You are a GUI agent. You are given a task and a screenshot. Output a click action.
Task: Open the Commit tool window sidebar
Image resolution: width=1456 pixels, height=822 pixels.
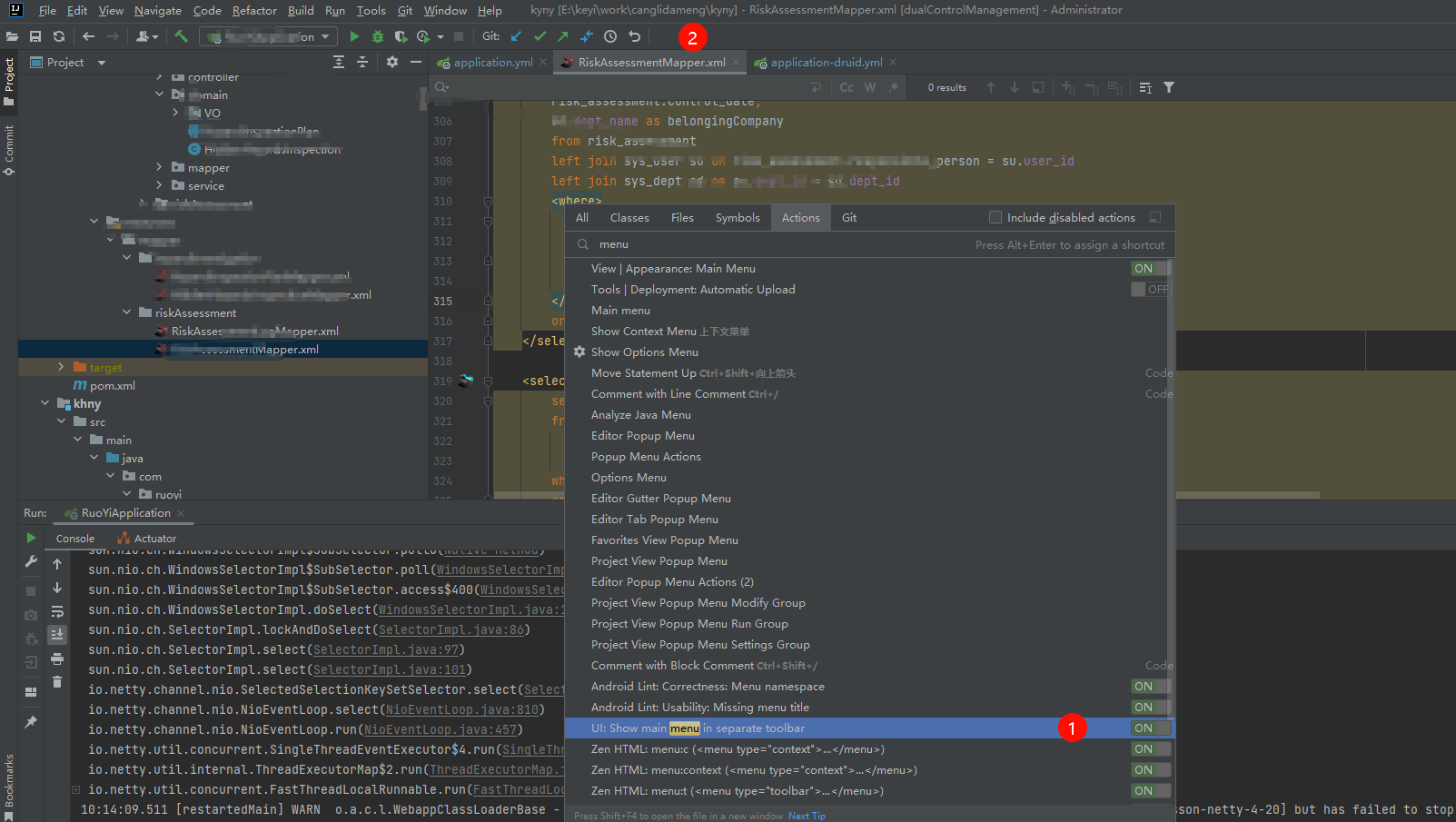pos(9,150)
